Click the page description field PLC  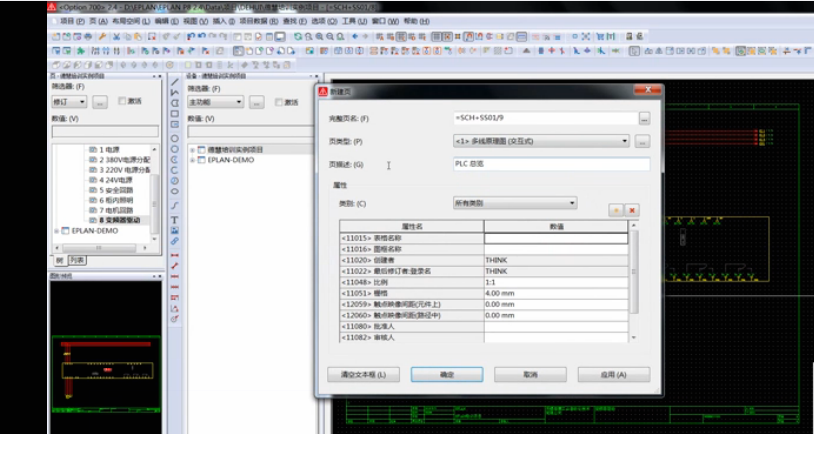pos(551,164)
